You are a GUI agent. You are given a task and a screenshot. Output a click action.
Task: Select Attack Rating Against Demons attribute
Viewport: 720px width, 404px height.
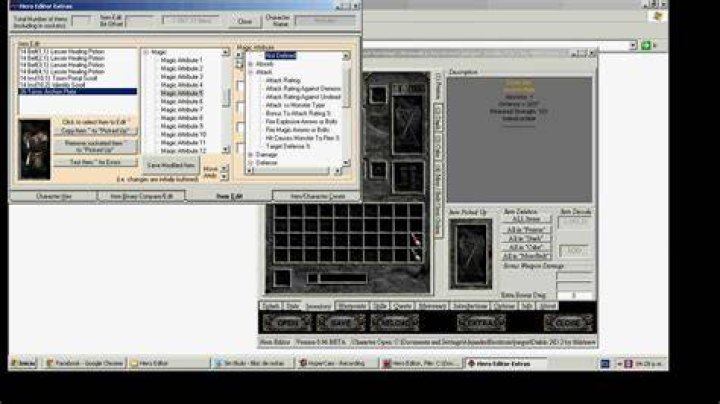point(303,89)
